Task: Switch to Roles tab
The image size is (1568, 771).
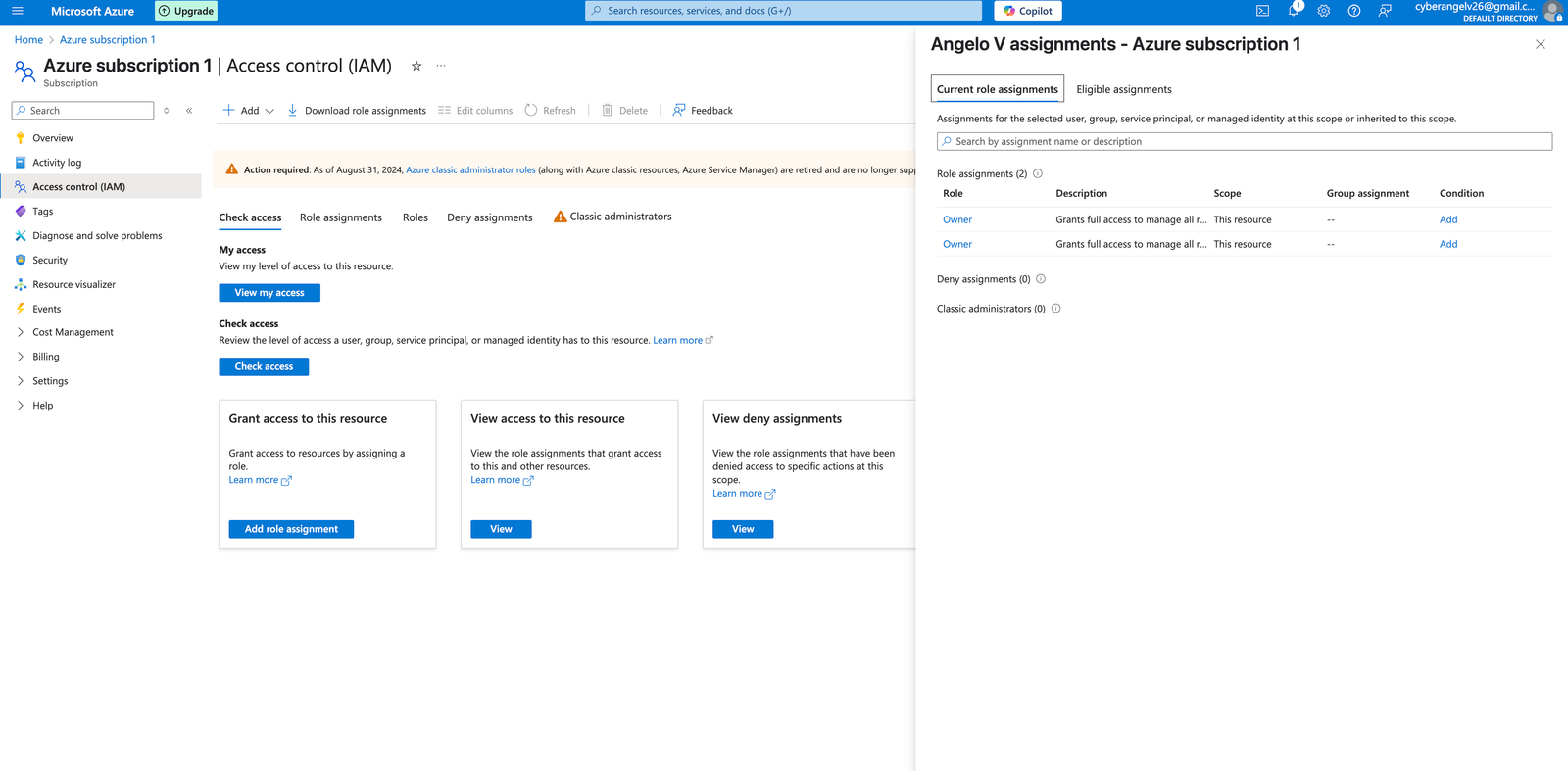Action: (x=416, y=217)
